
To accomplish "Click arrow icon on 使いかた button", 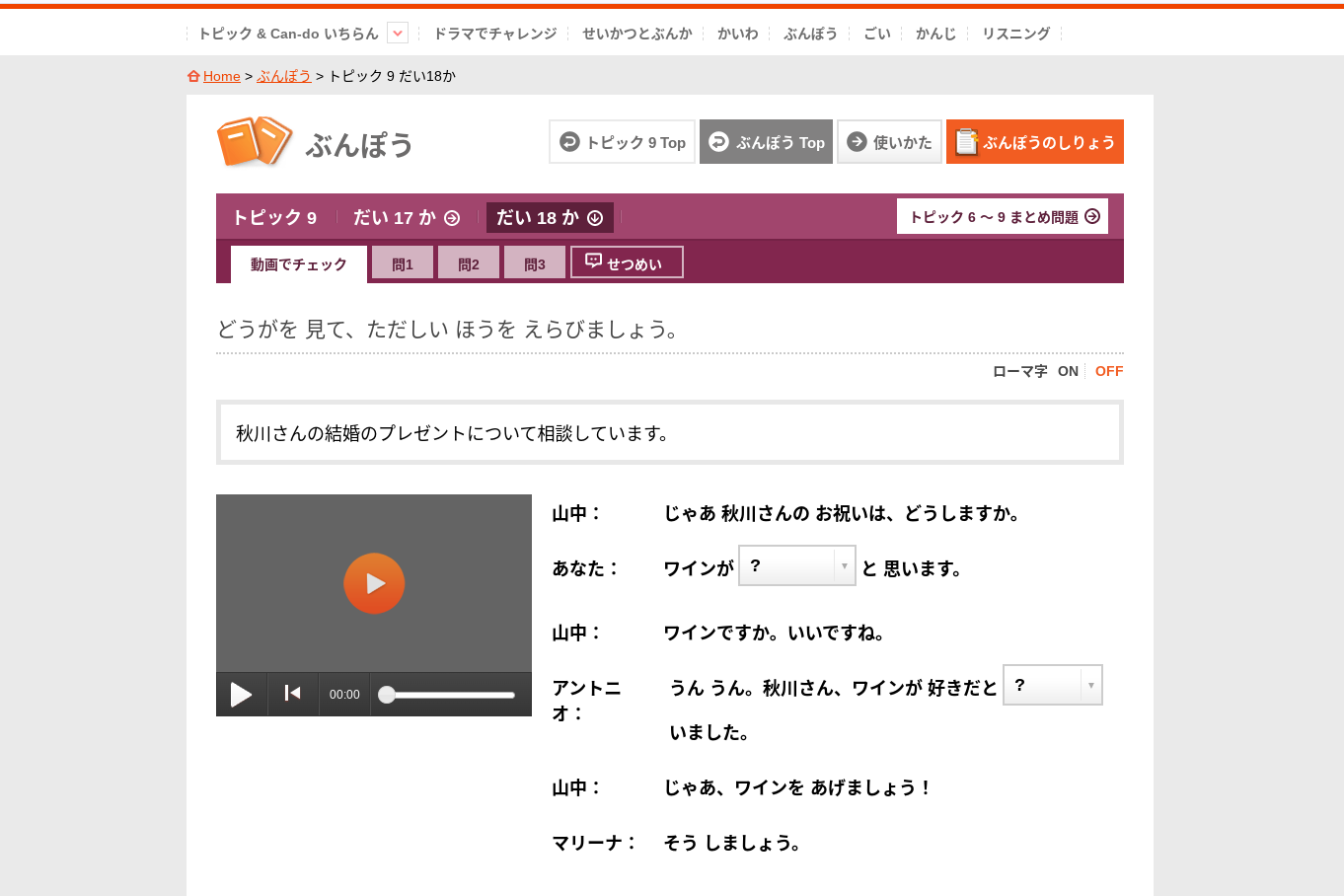I will tap(858, 141).
